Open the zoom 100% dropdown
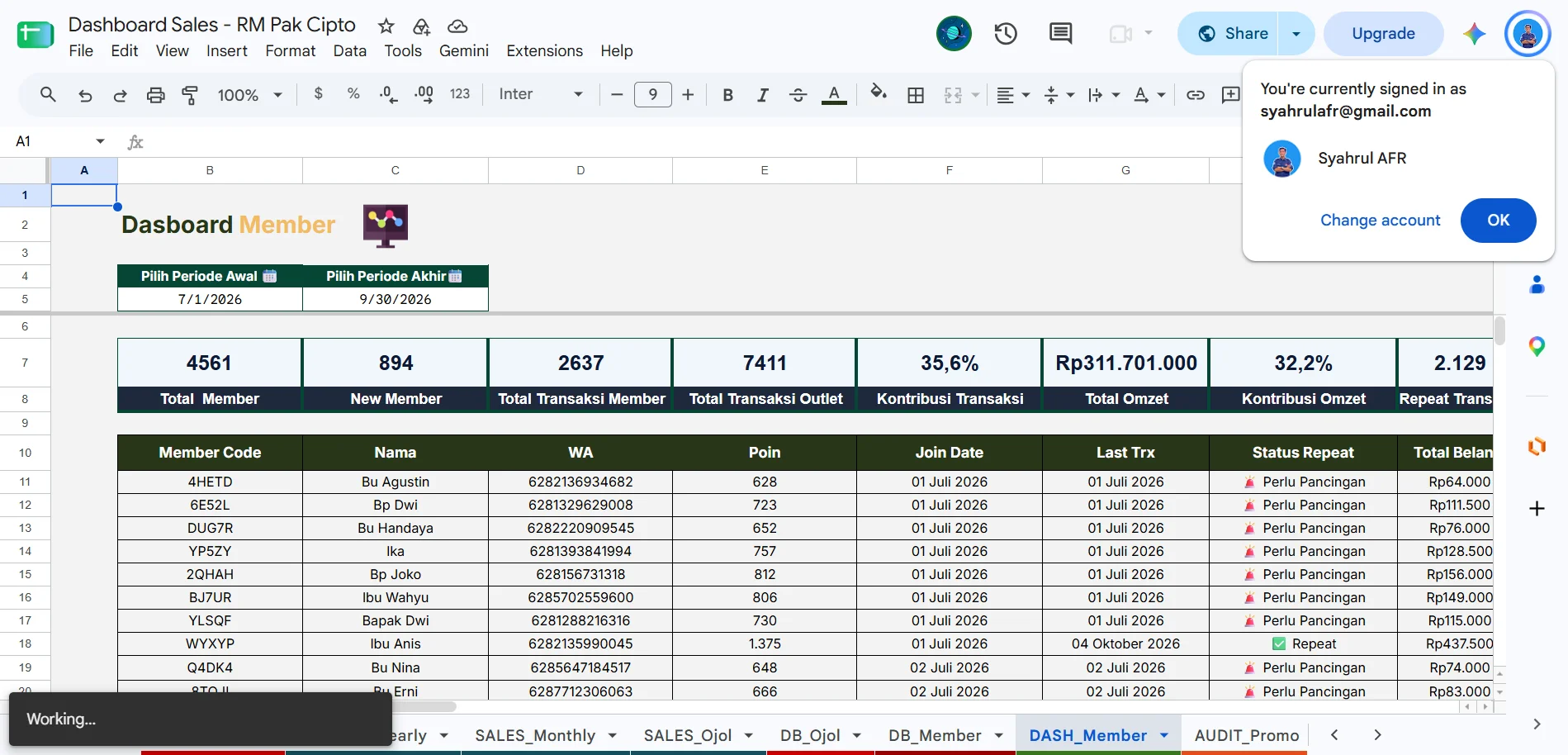The image size is (1568, 755). coord(249,95)
